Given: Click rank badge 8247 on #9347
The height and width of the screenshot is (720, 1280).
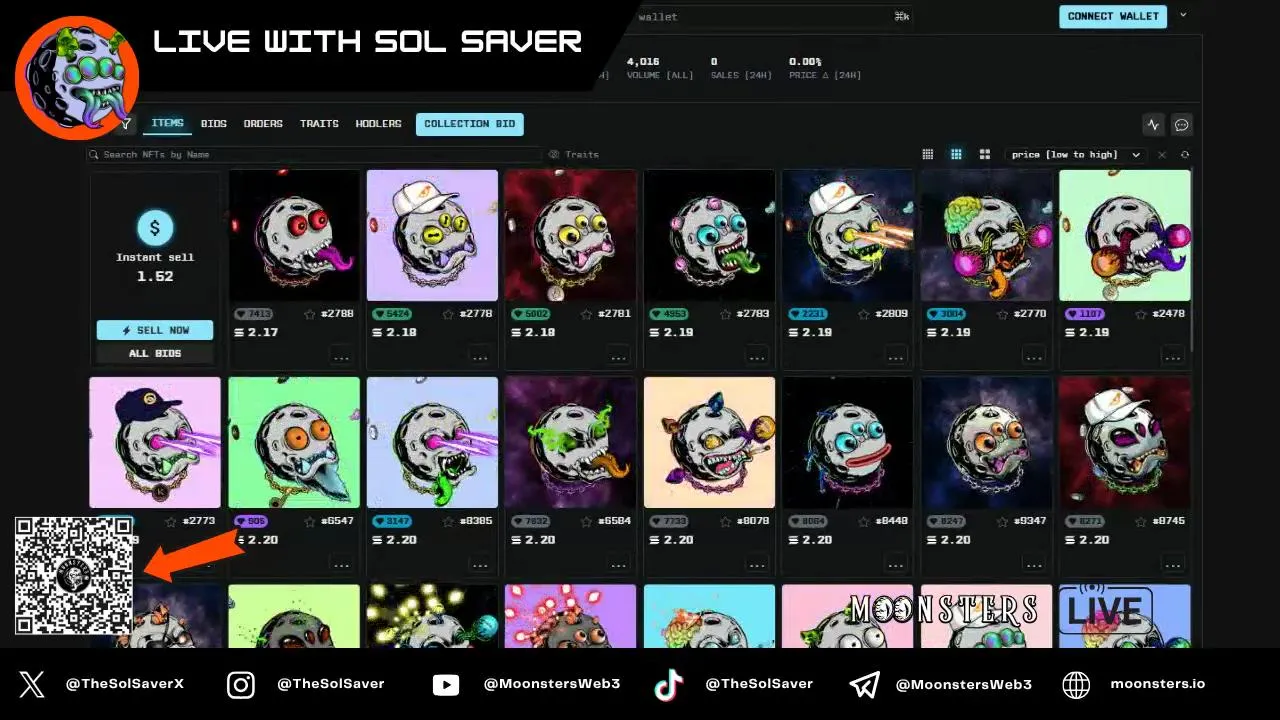Looking at the screenshot, I should click(946, 521).
